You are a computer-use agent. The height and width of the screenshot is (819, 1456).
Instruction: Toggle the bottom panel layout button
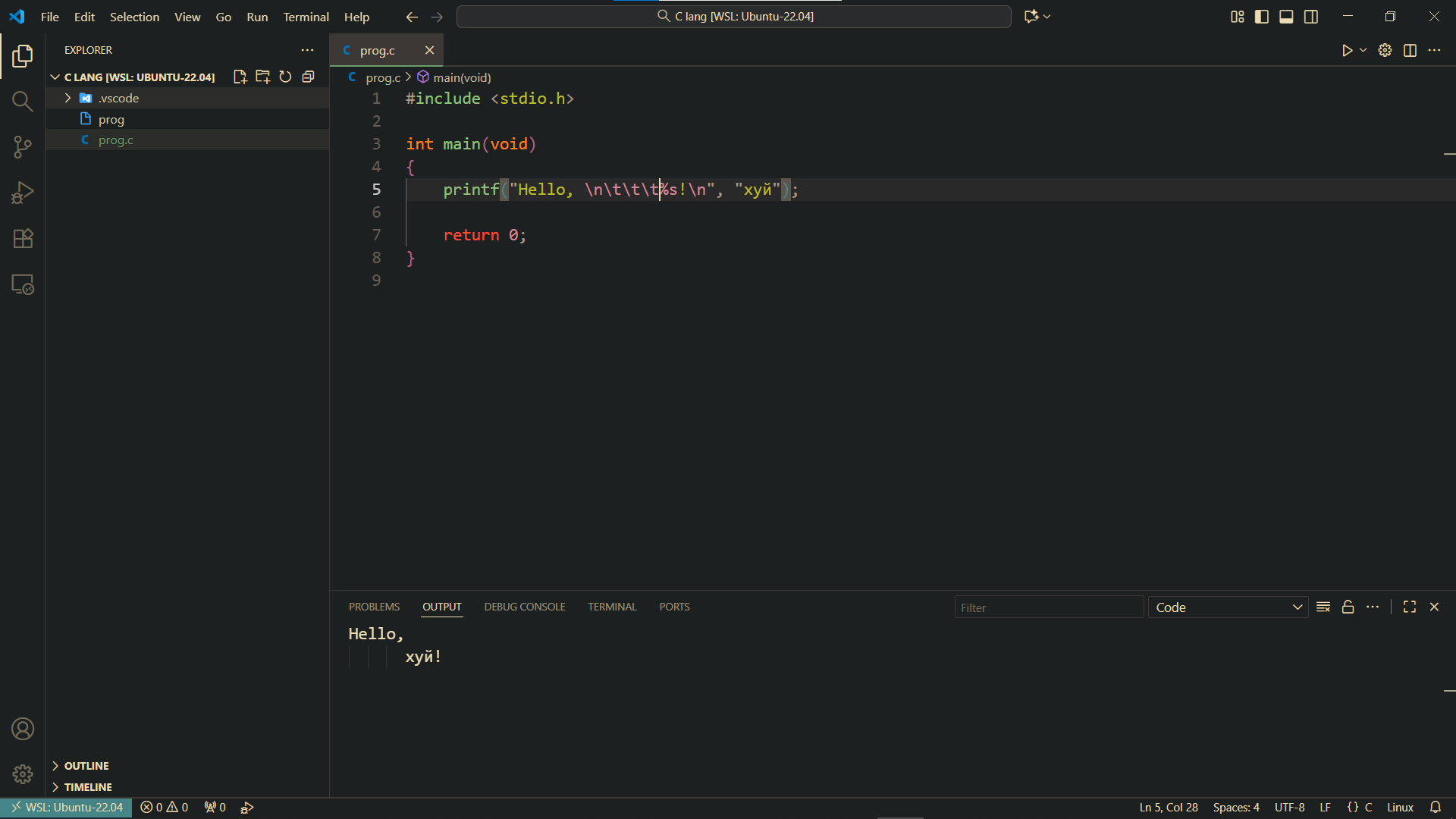pyautogui.click(x=1286, y=17)
